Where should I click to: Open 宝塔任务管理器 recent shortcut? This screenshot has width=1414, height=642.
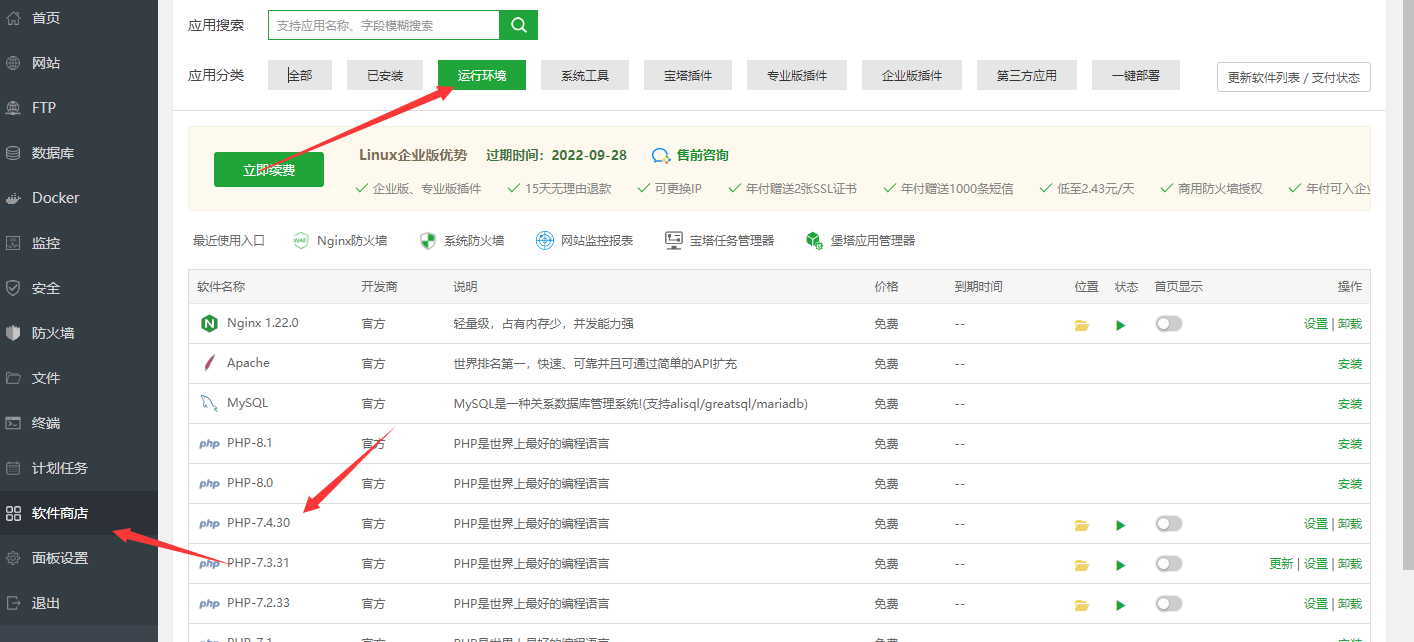point(719,240)
